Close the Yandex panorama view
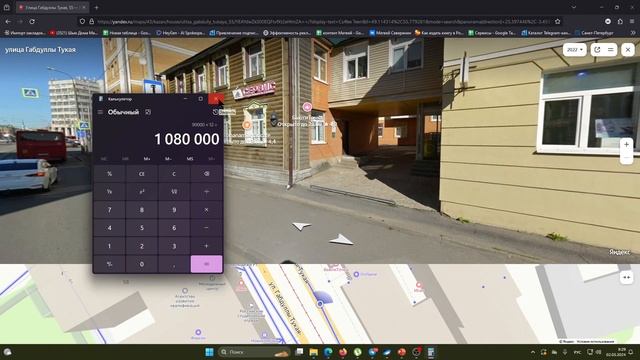This screenshot has width=640, height=360. [628, 49]
